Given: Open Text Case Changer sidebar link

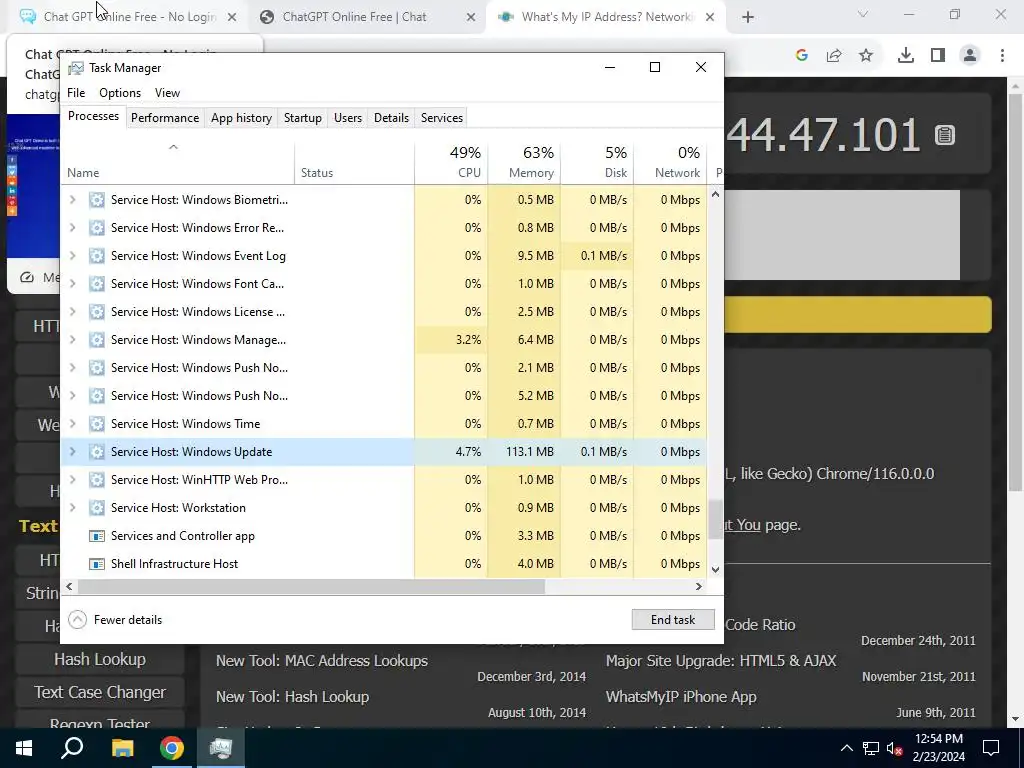Looking at the screenshot, I should (100, 692).
